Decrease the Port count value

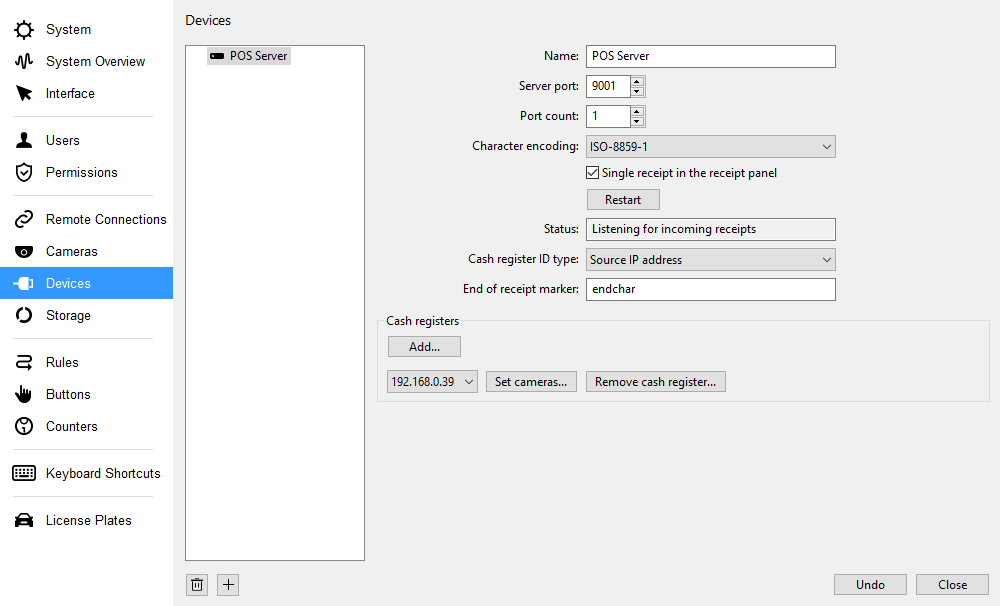(x=637, y=121)
